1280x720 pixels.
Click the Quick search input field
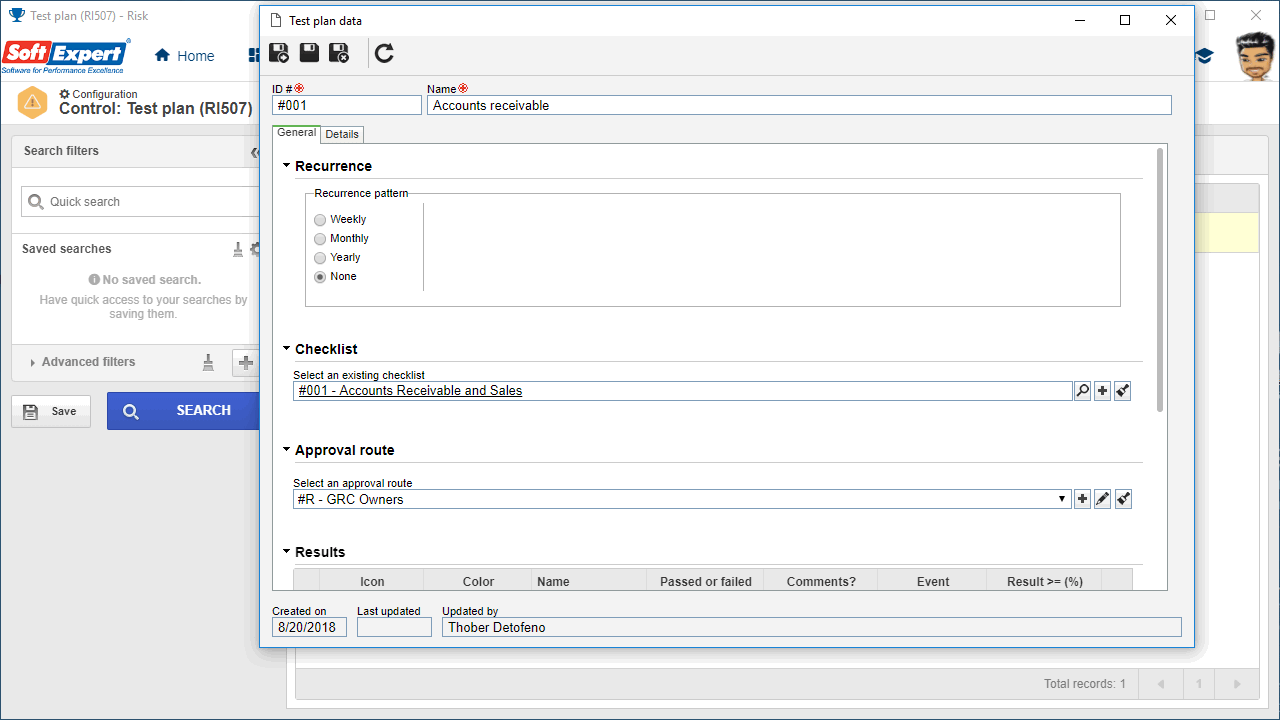click(141, 201)
